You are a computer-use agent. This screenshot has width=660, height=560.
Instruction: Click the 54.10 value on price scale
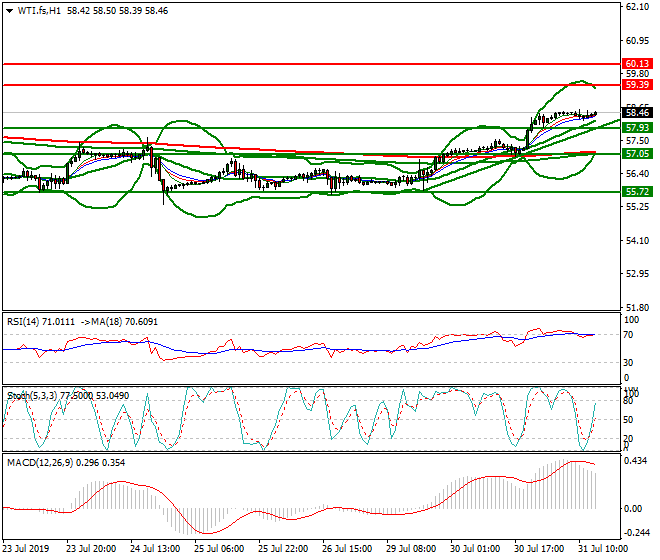point(637,241)
